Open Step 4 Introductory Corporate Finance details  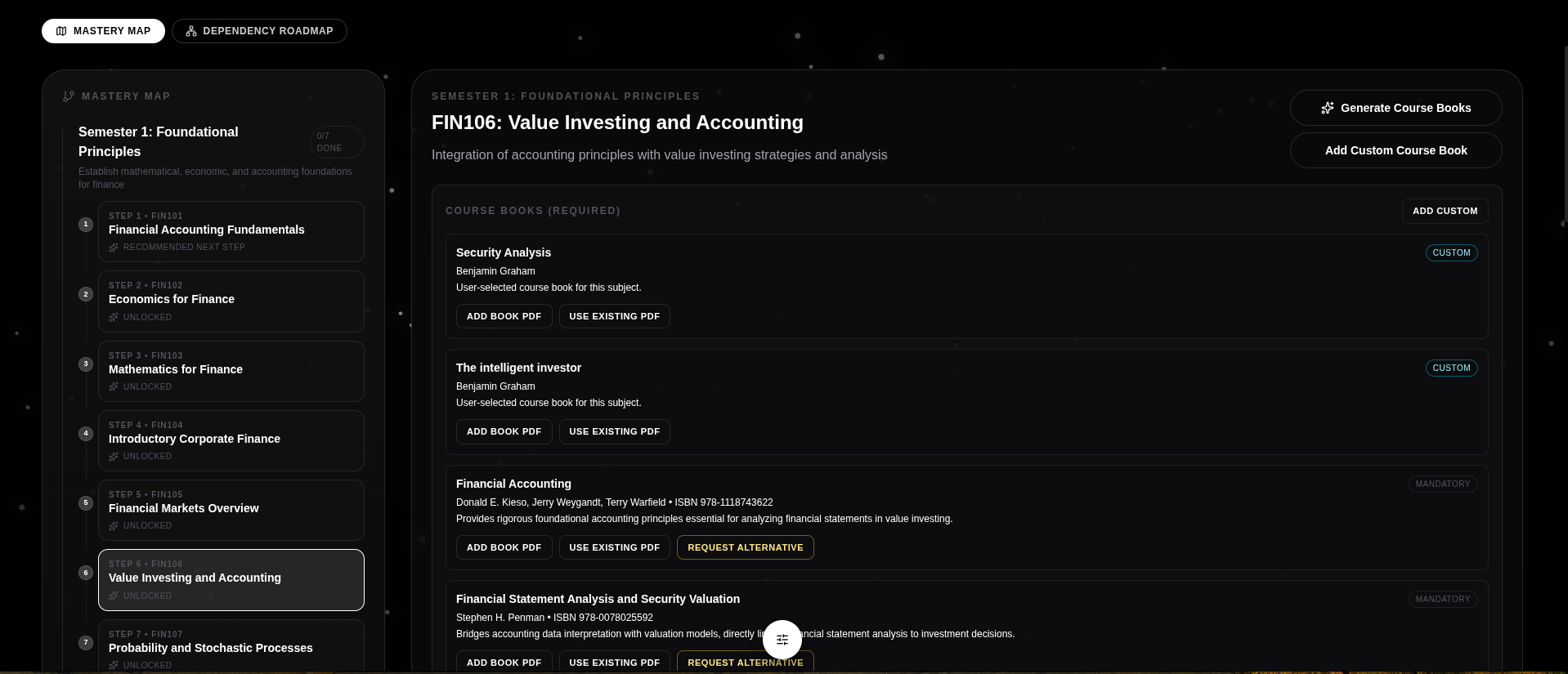tap(231, 440)
